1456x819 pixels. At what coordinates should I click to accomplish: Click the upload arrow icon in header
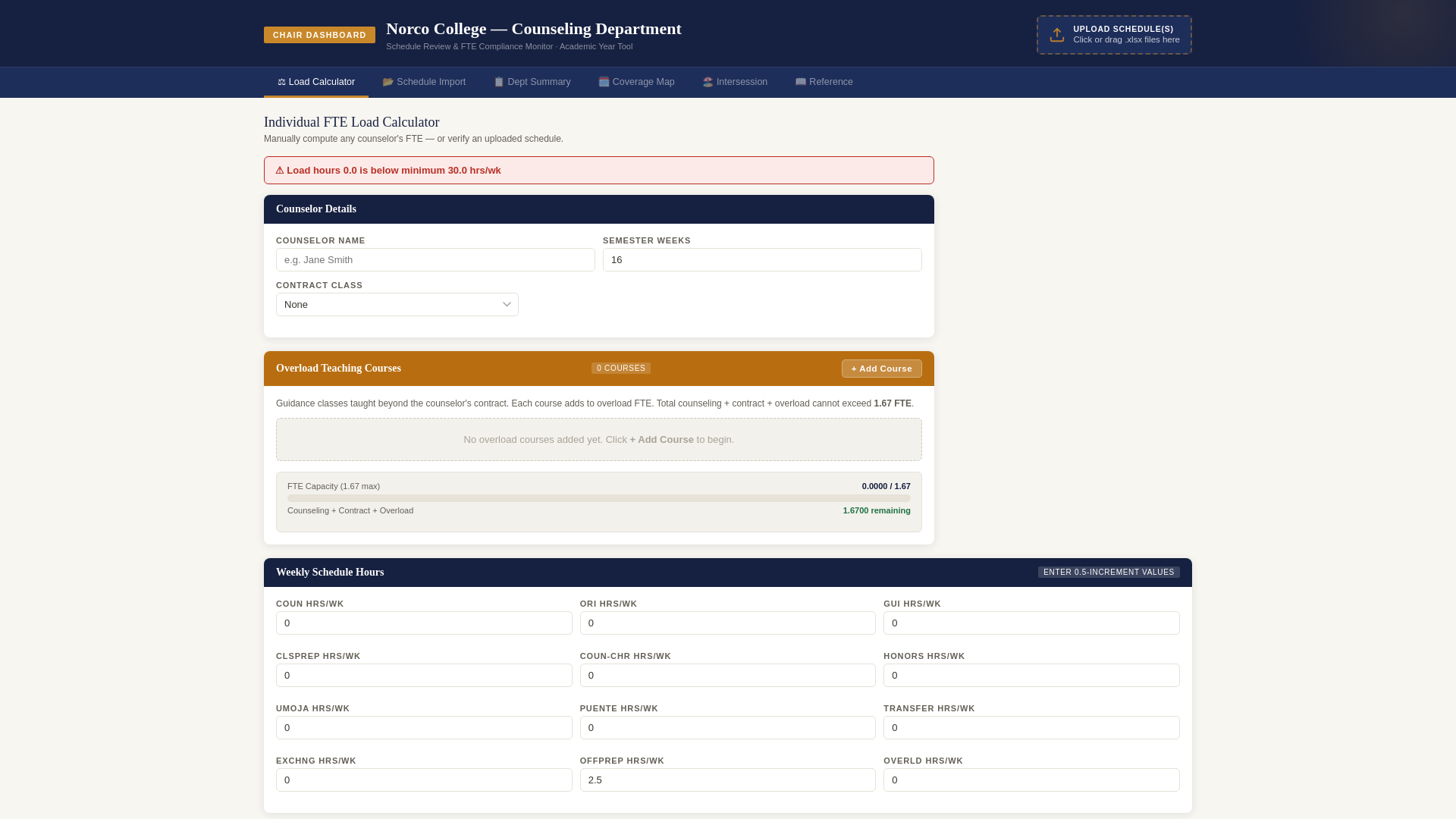1056,35
